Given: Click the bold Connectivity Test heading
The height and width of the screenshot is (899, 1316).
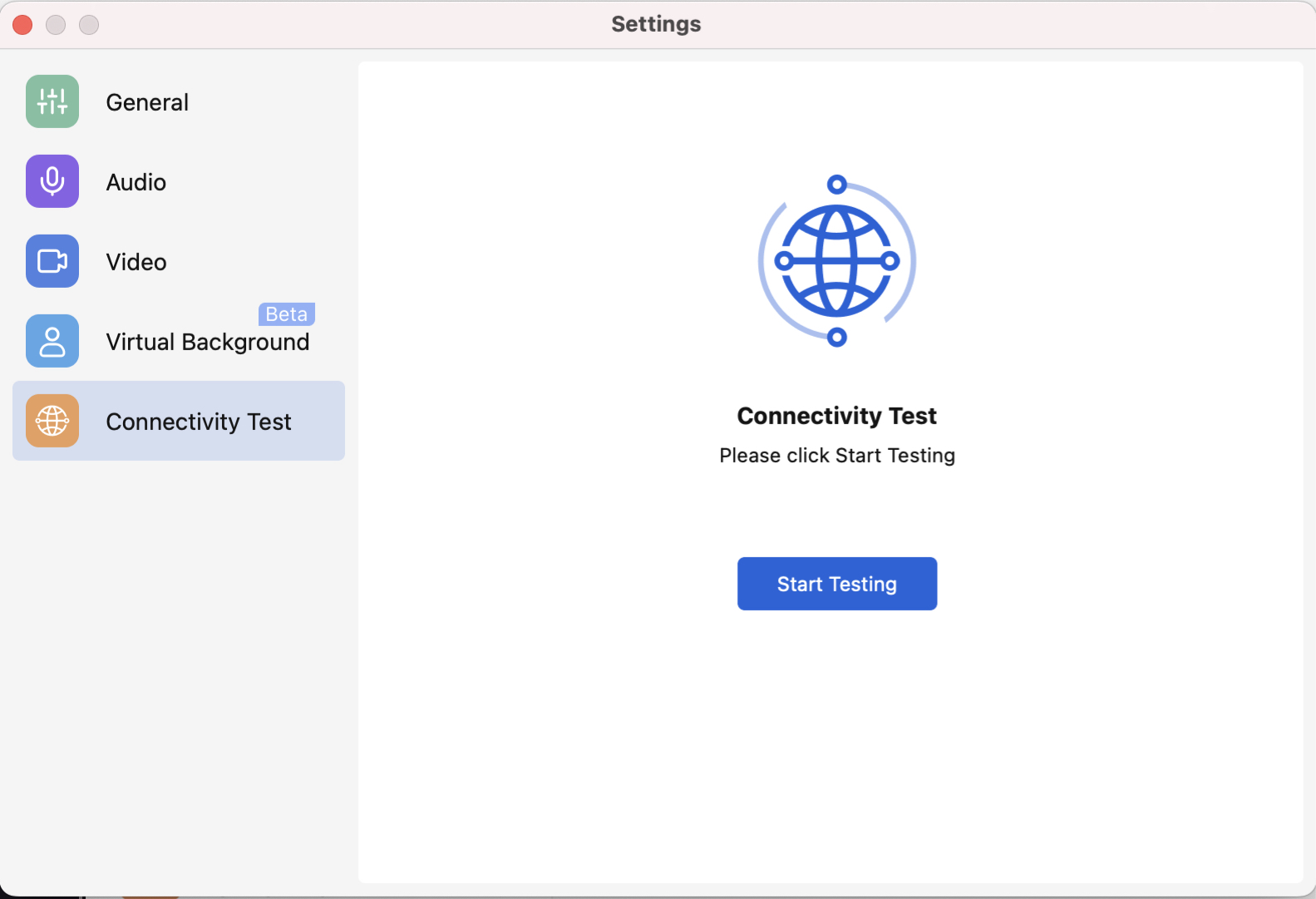Looking at the screenshot, I should (x=836, y=416).
